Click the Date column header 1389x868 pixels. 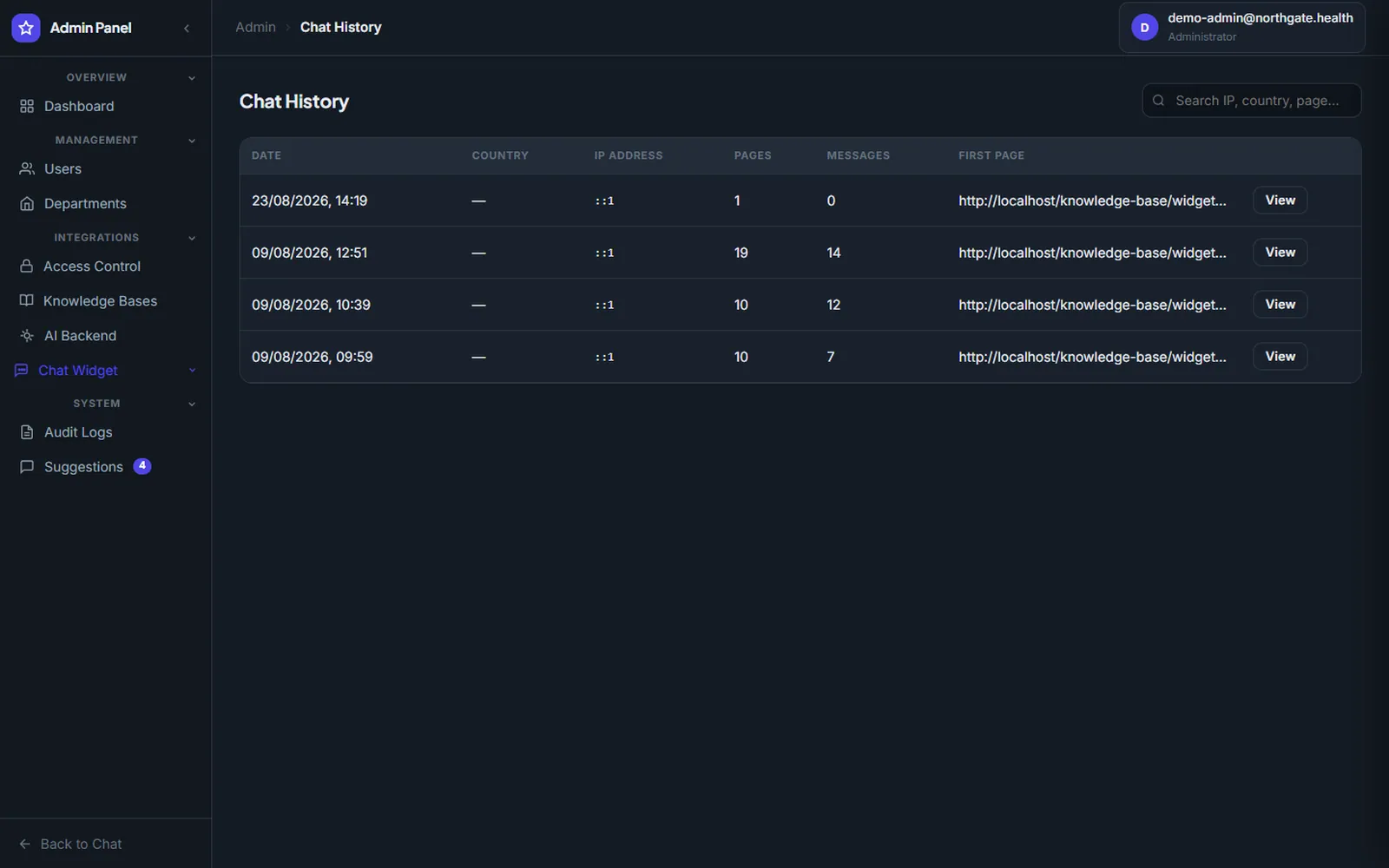coord(267,155)
